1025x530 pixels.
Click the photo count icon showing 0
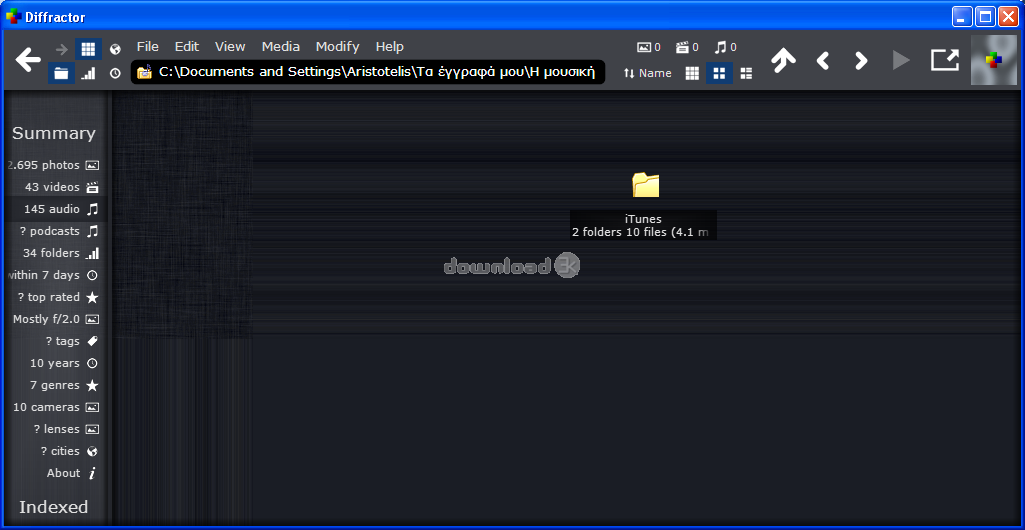(645, 47)
